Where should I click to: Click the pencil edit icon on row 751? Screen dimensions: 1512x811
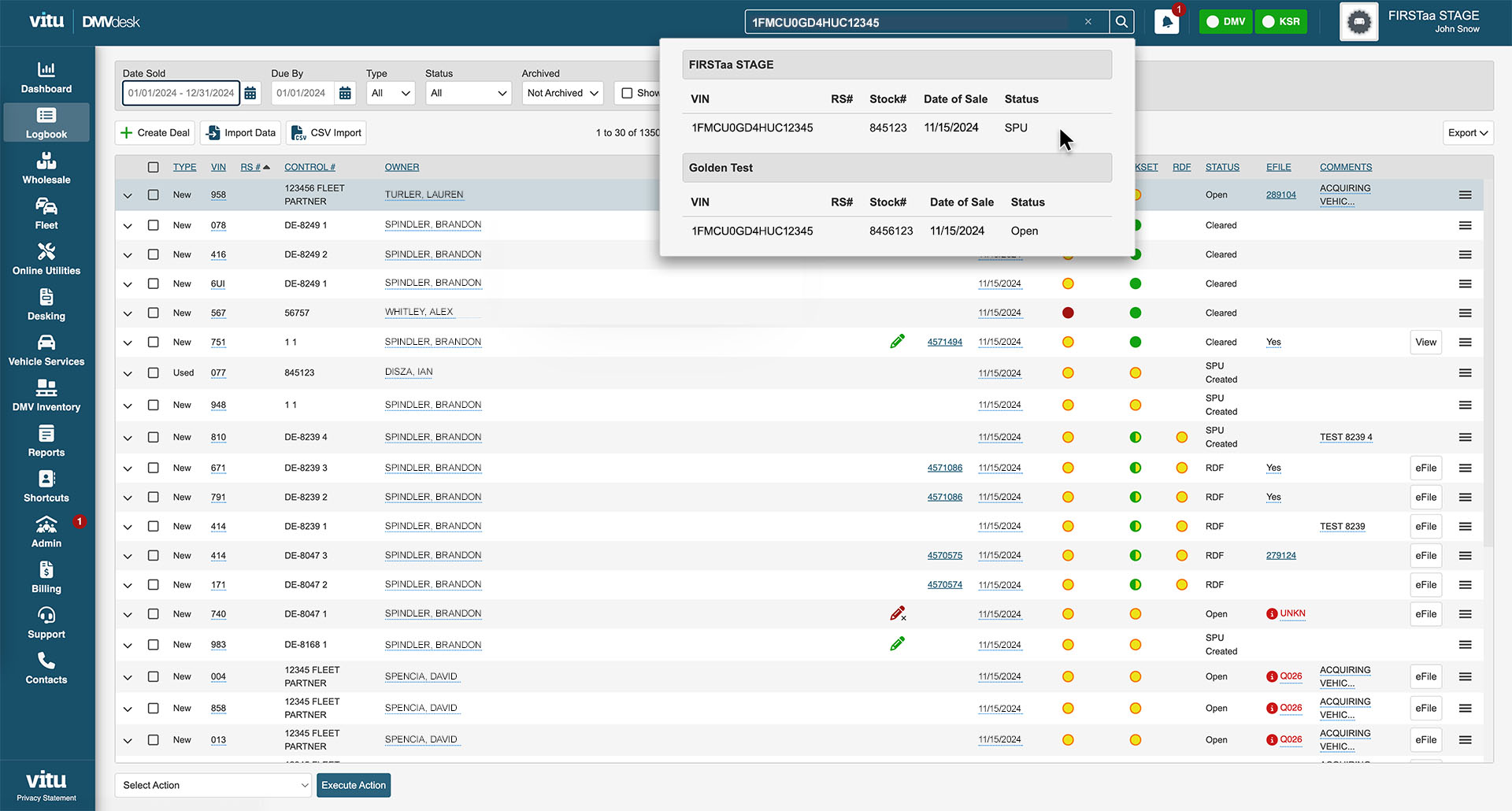898,341
